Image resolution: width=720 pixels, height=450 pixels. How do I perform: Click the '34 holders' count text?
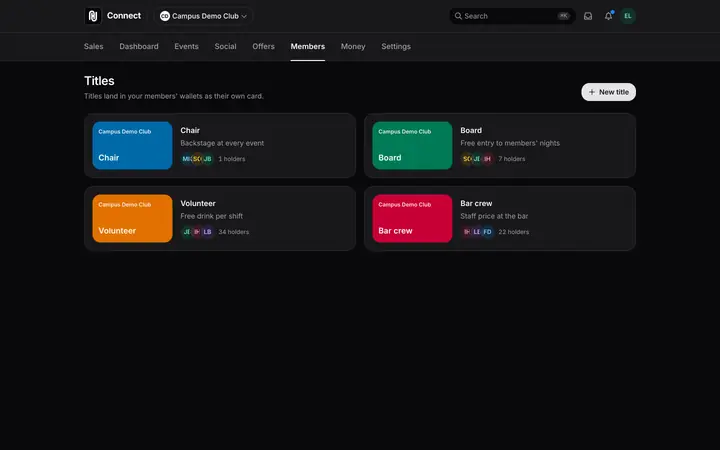click(x=234, y=232)
